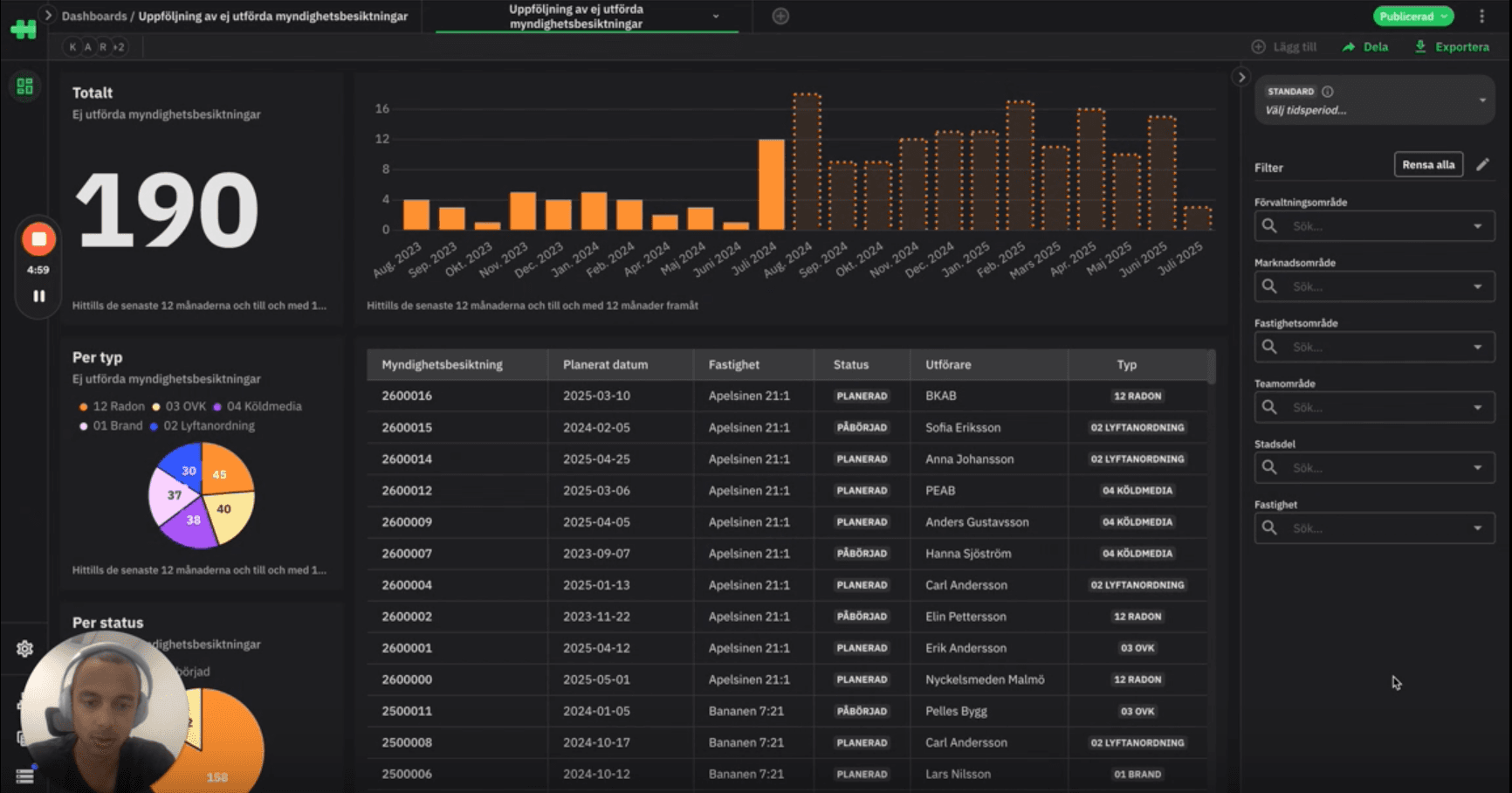Expand the Fastighetsområde dropdown arrow
This screenshot has height=793, width=1512.
click(x=1478, y=347)
